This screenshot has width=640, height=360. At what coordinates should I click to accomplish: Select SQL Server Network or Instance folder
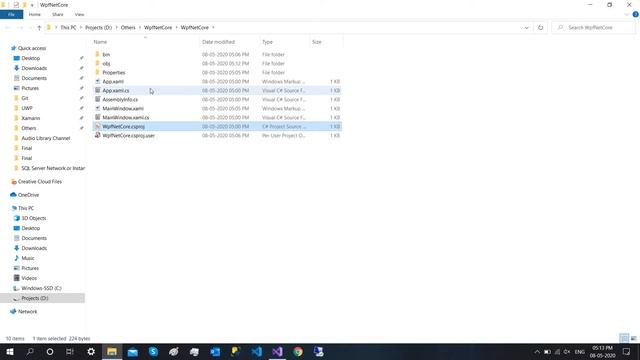pos(53,168)
